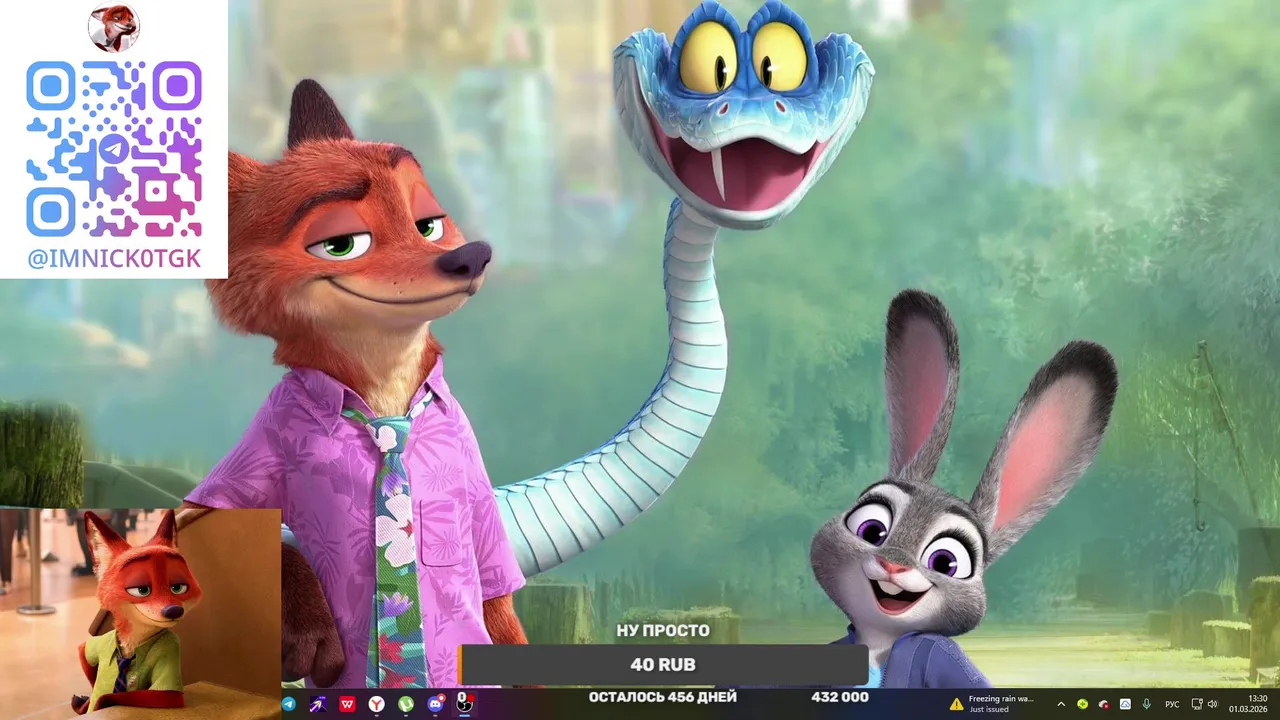Click the @IMNICK0TGK handle text
The height and width of the screenshot is (720, 1280).
pyautogui.click(x=114, y=259)
